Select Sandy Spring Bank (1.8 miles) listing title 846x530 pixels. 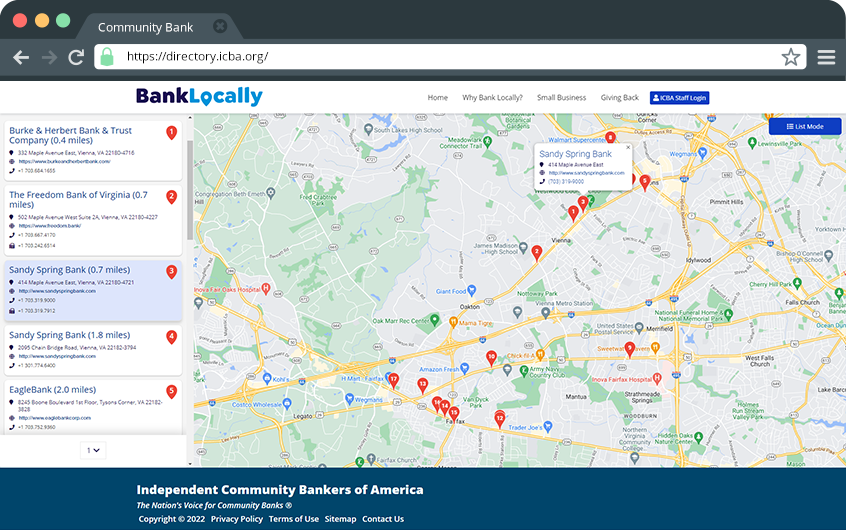click(70, 335)
